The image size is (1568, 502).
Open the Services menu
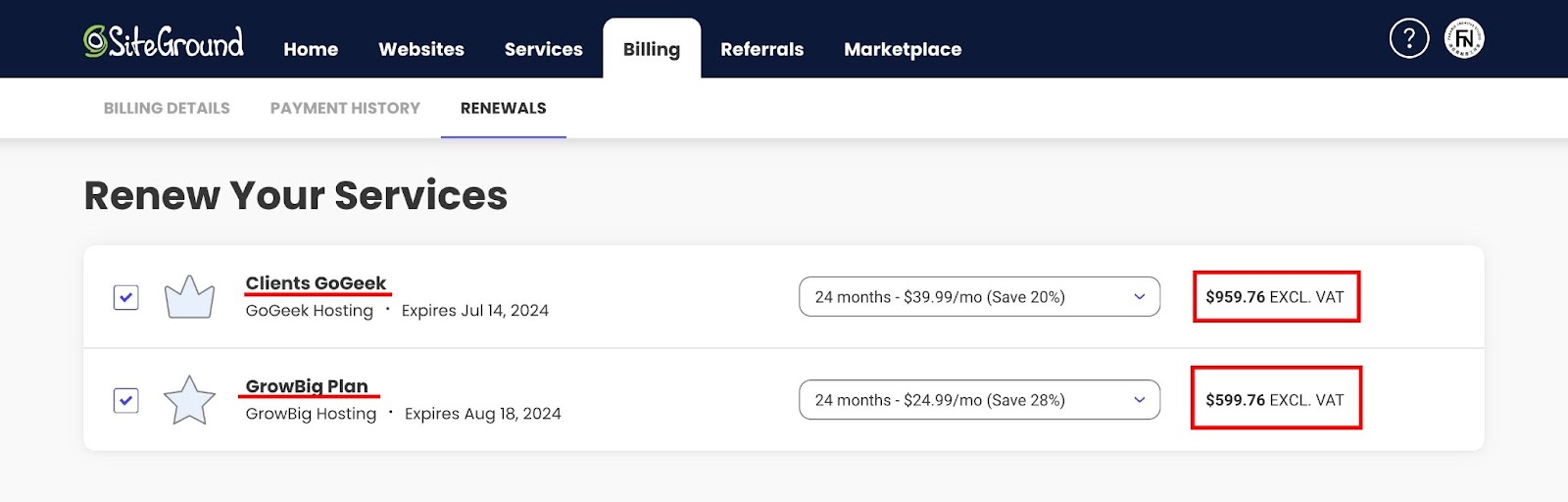pos(544,49)
